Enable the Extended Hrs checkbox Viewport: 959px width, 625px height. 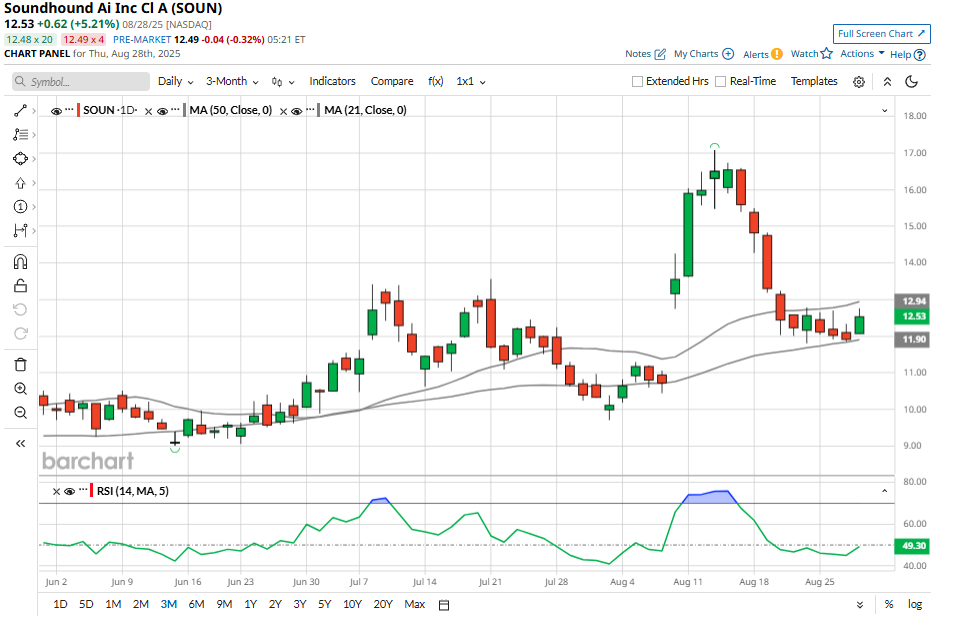point(637,81)
